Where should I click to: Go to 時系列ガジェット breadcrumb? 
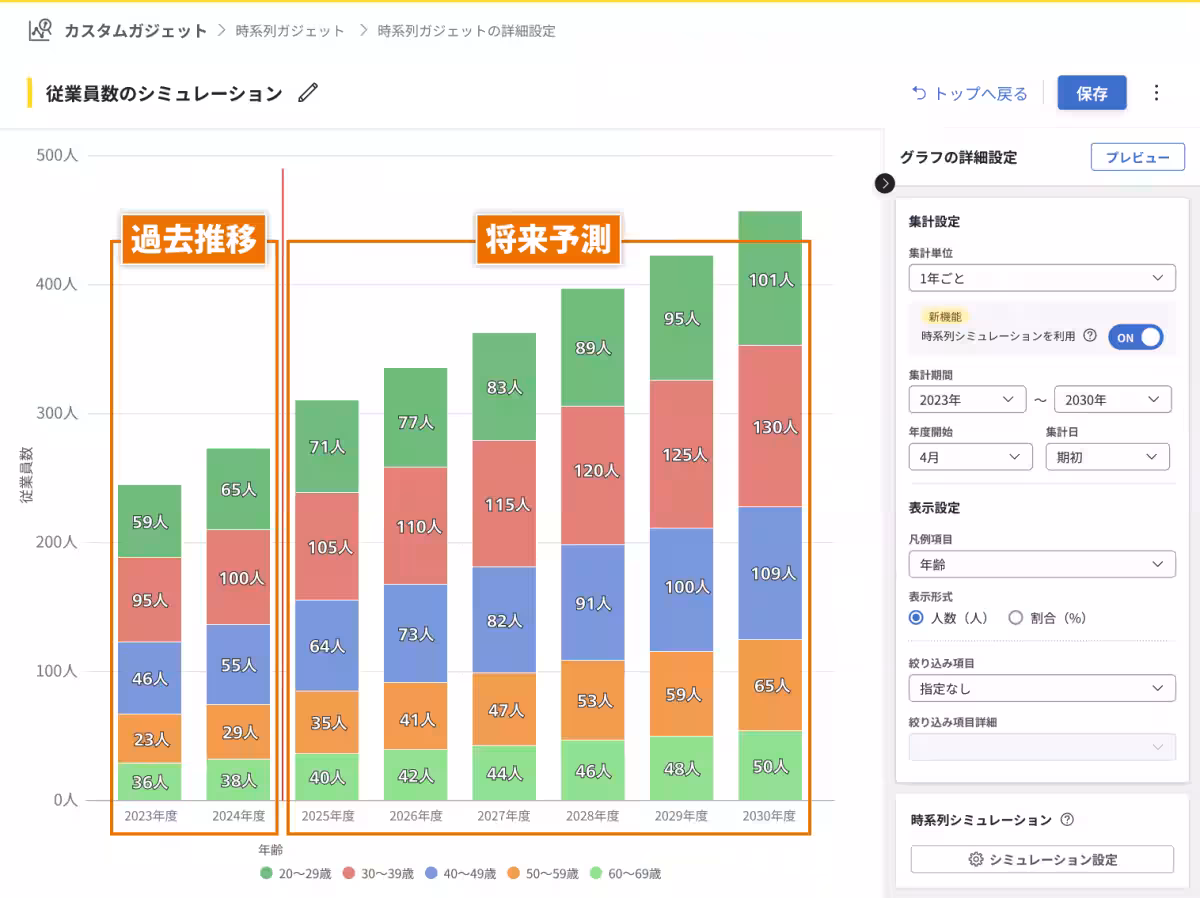click(290, 31)
